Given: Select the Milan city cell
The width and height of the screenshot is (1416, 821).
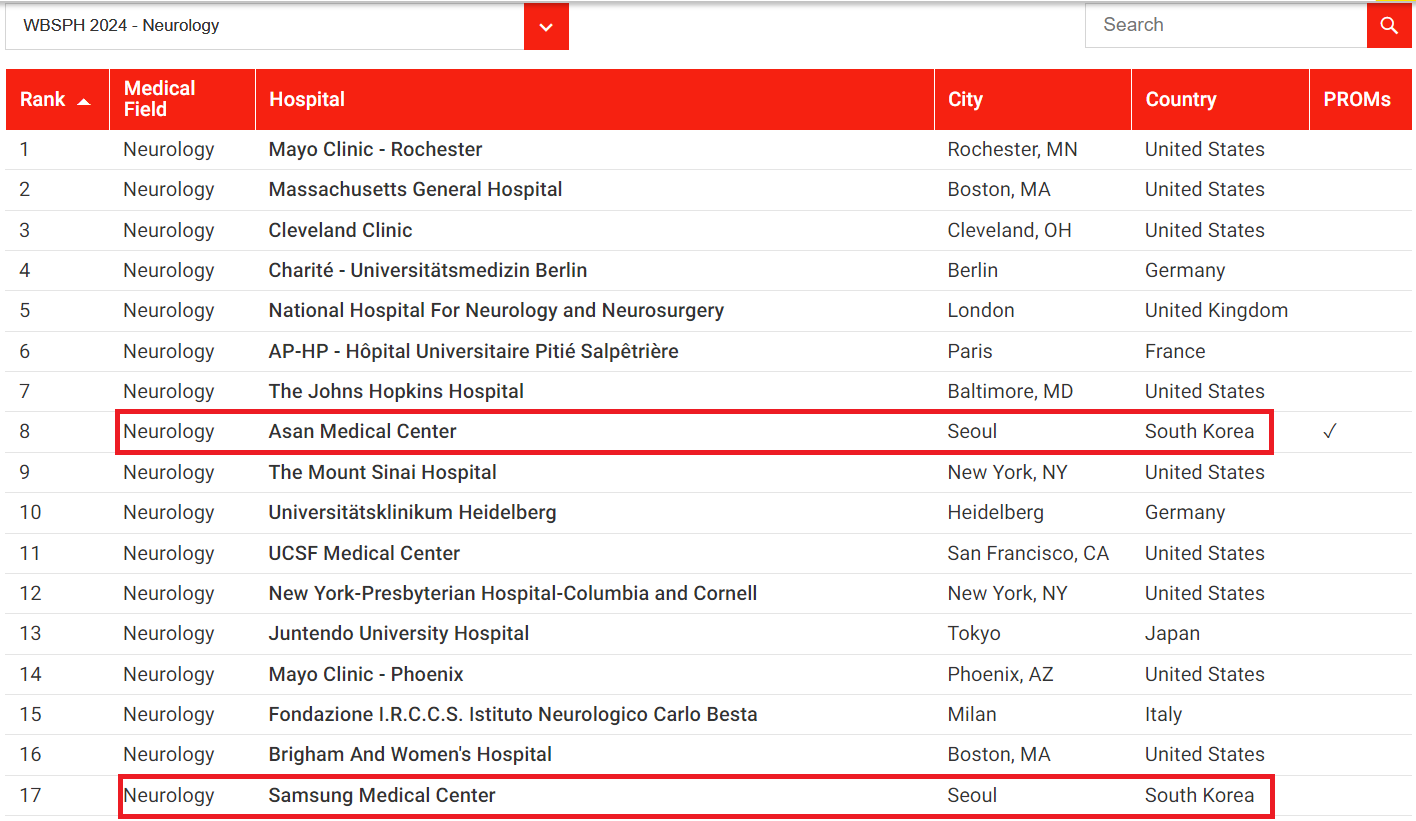Looking at the screenshot, I should tap(971, 714).
